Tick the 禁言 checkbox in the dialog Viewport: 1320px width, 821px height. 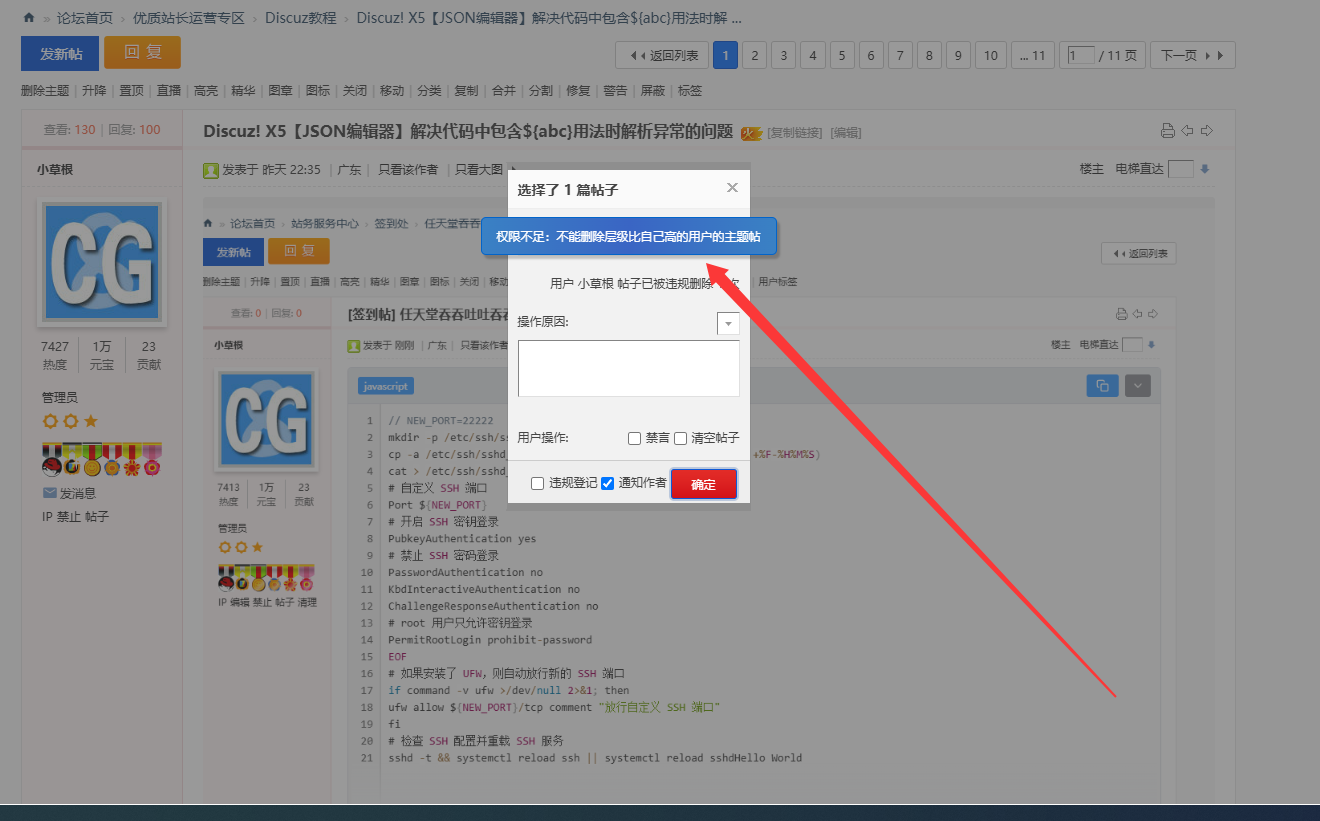click(x=634, y=438)
